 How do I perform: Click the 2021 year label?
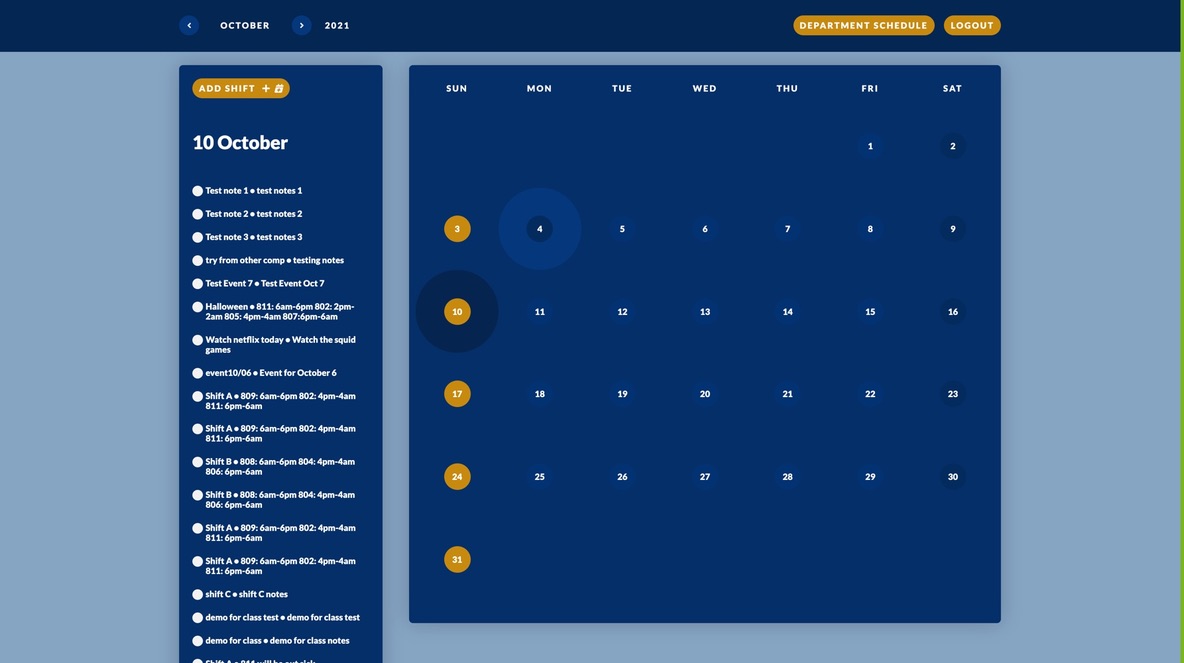coord(337,26)
